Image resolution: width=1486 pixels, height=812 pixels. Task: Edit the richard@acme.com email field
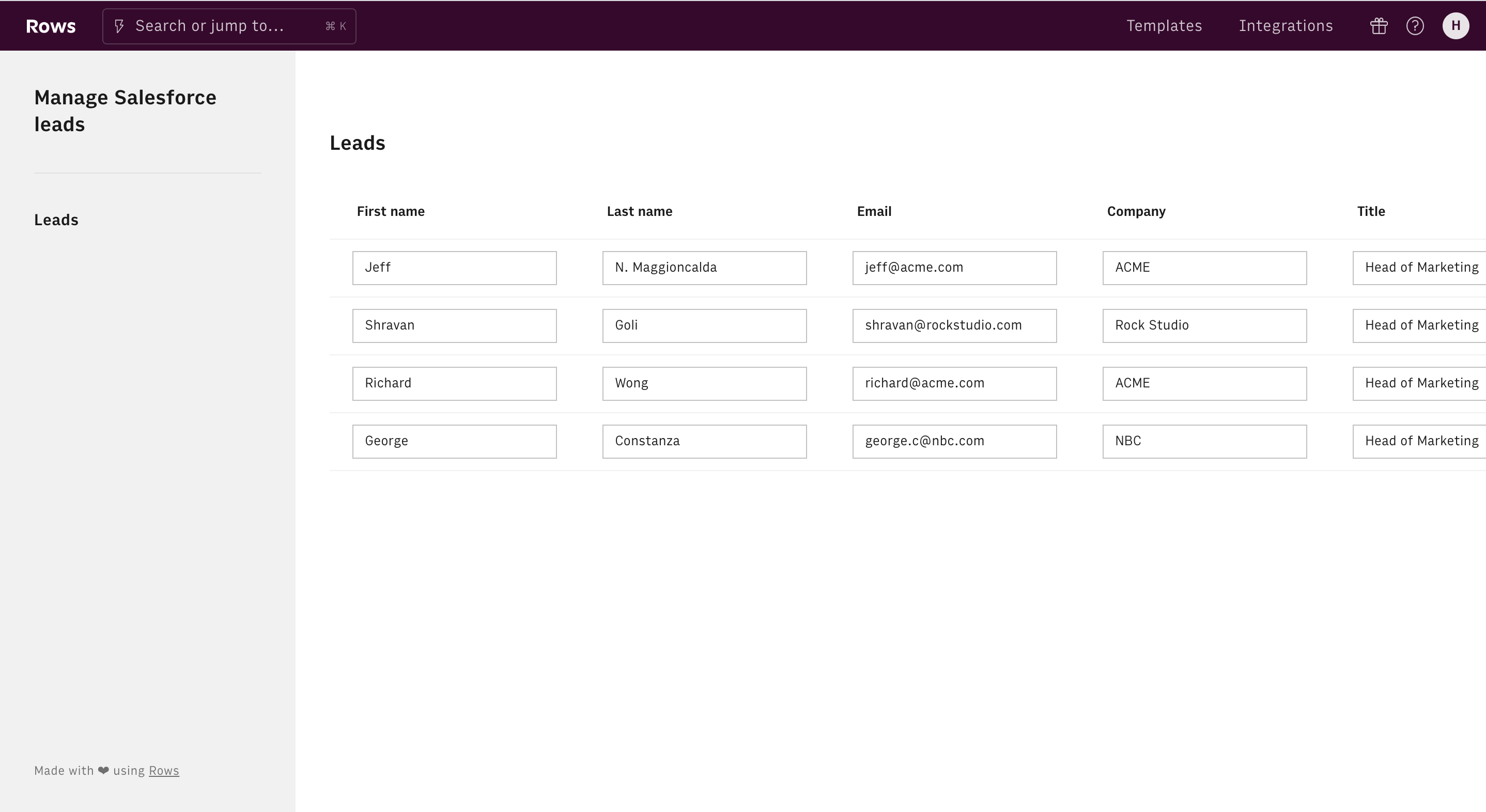coord(955,383)
